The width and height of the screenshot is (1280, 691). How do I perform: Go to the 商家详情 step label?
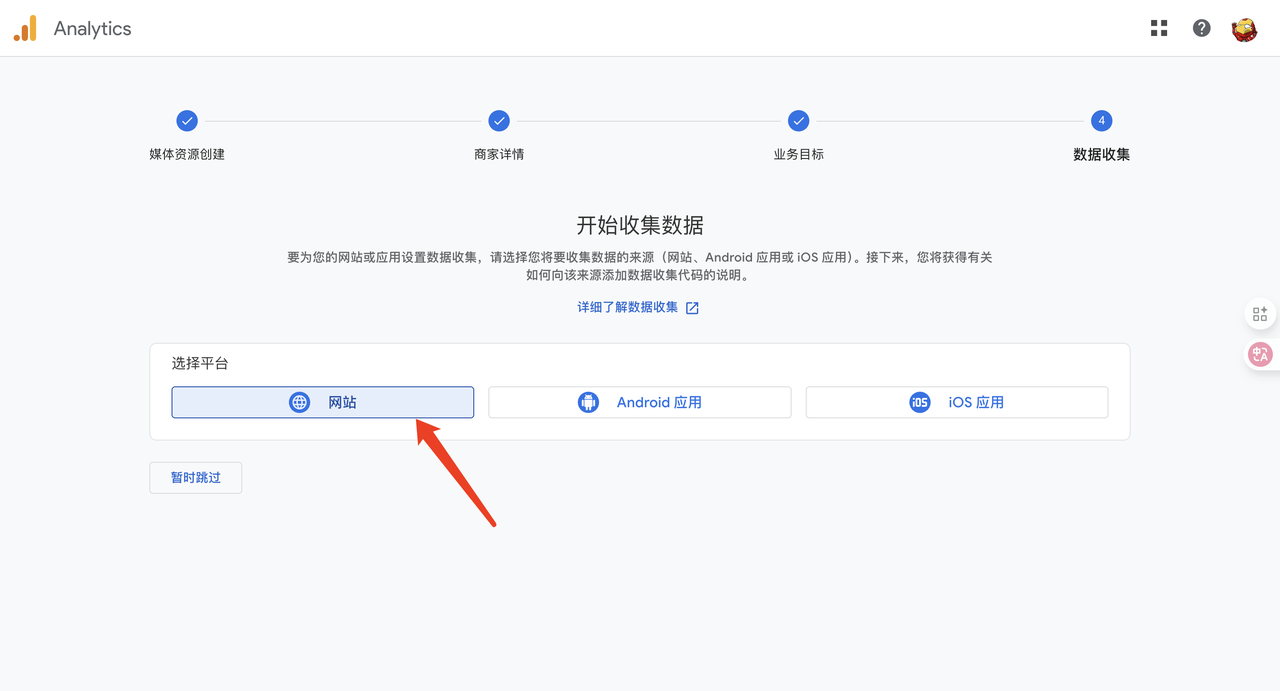[x=499, y=155]
